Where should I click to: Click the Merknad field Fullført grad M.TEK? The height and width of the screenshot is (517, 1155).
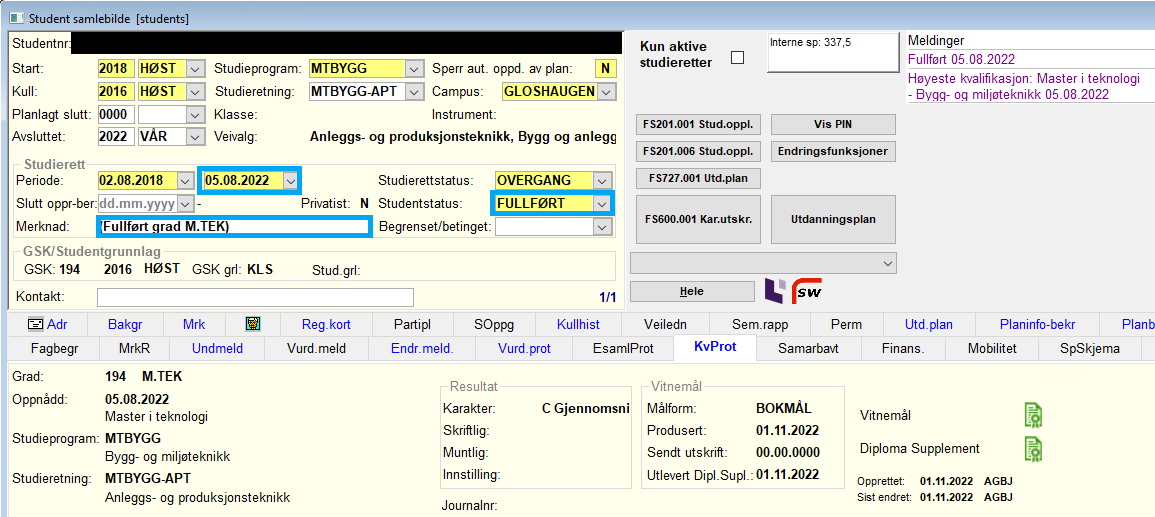pyautogui.click(x=234, y=227)
